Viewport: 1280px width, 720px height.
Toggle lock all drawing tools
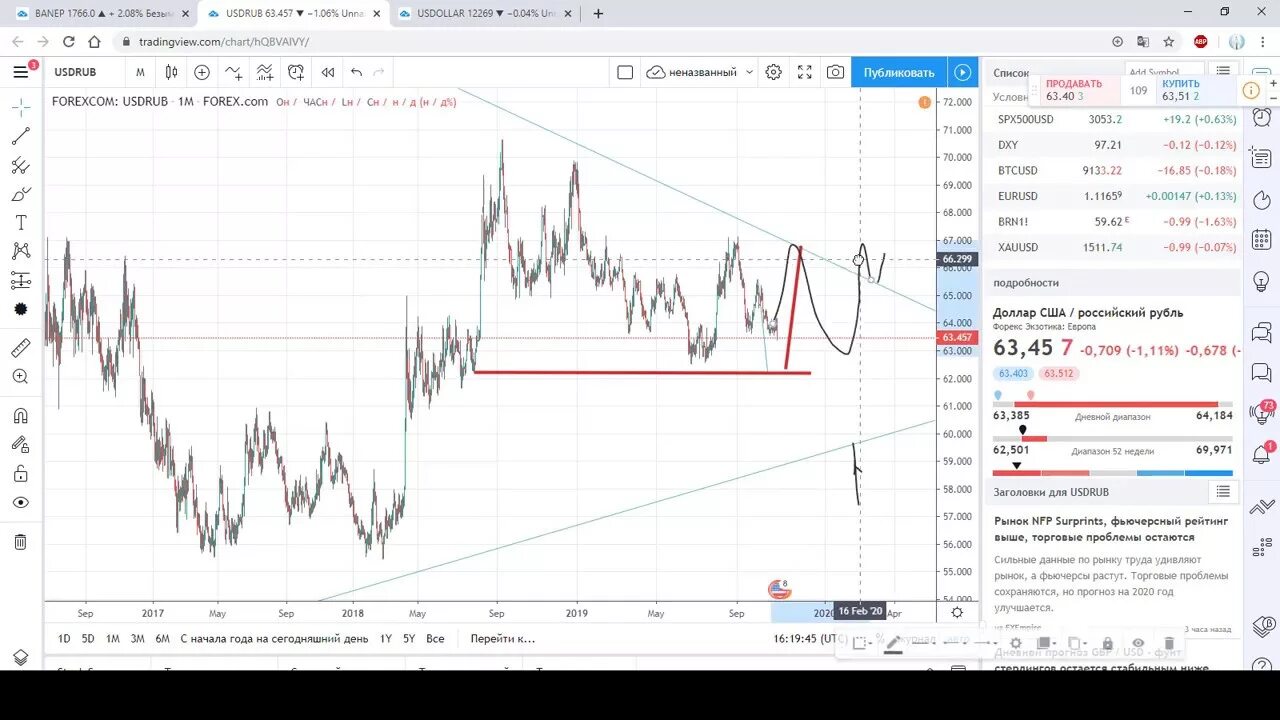20,474
